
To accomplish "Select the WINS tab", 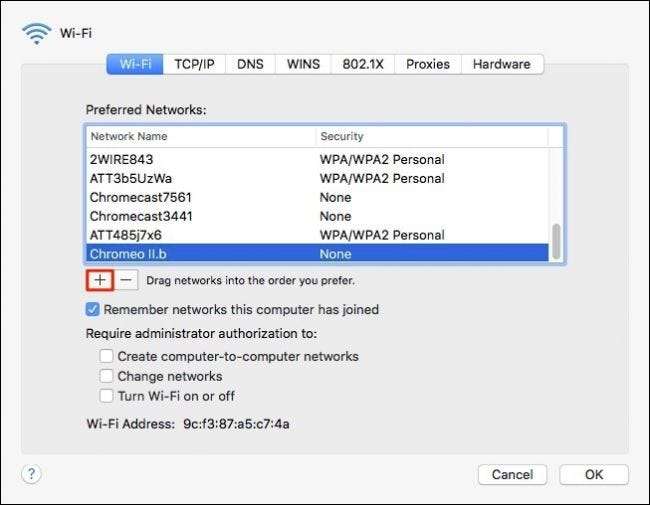I will 303,64.
